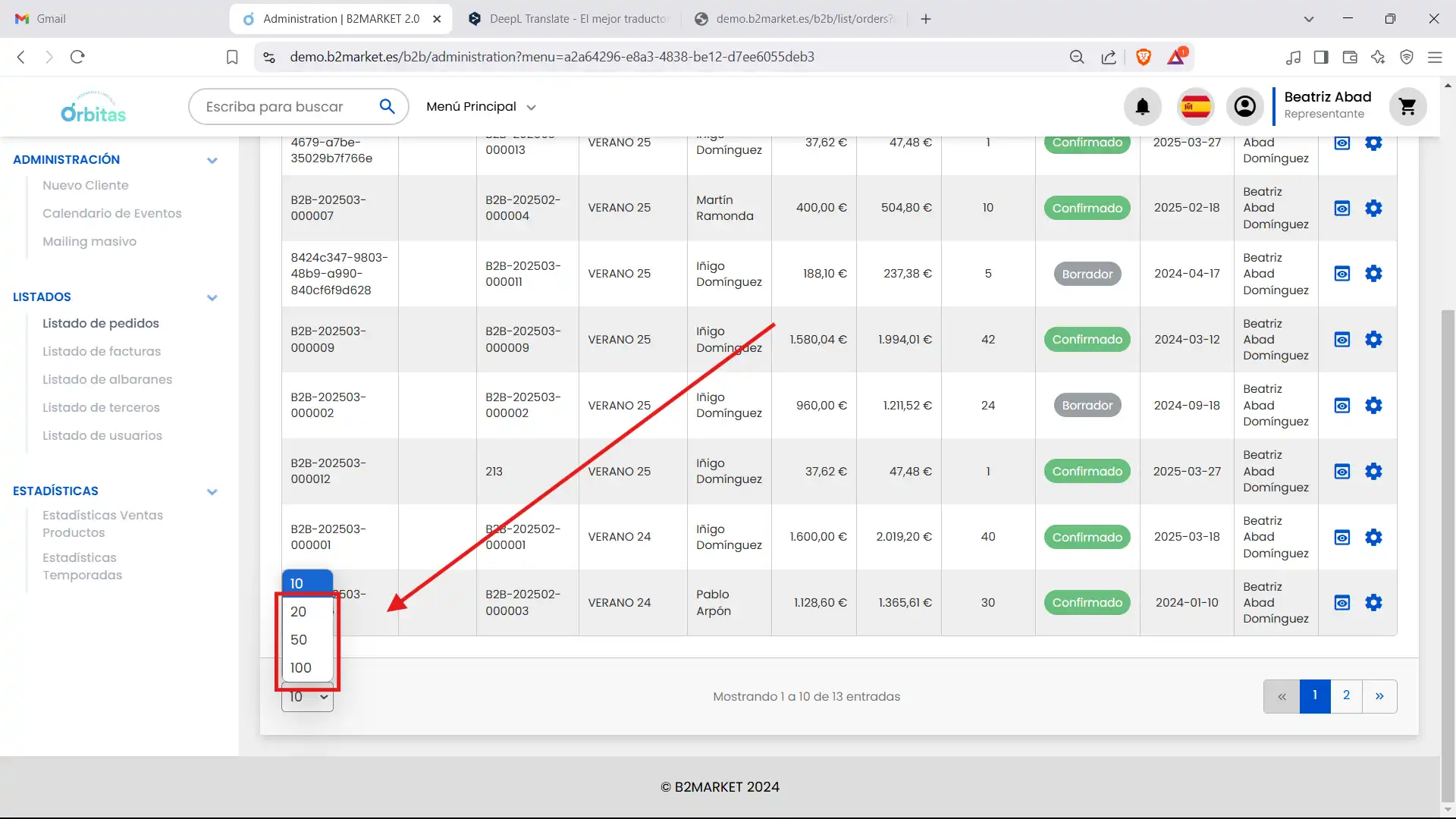Expand the Menú Principal dropdown
This screenshot has height=819, width=1456.
point(481,107)
